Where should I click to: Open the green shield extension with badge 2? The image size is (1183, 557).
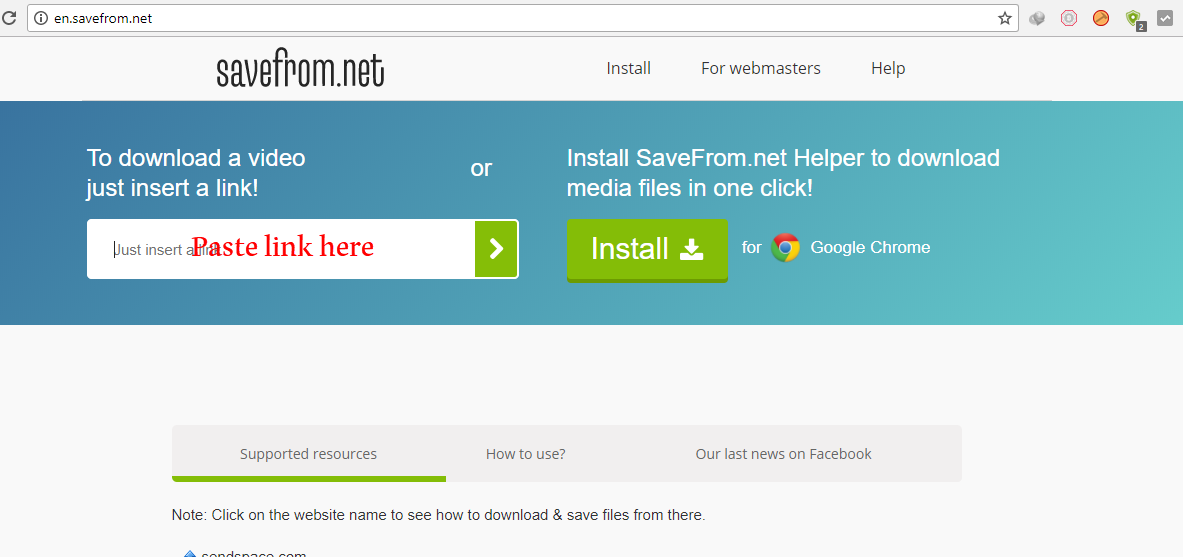tap(1134, 20)
